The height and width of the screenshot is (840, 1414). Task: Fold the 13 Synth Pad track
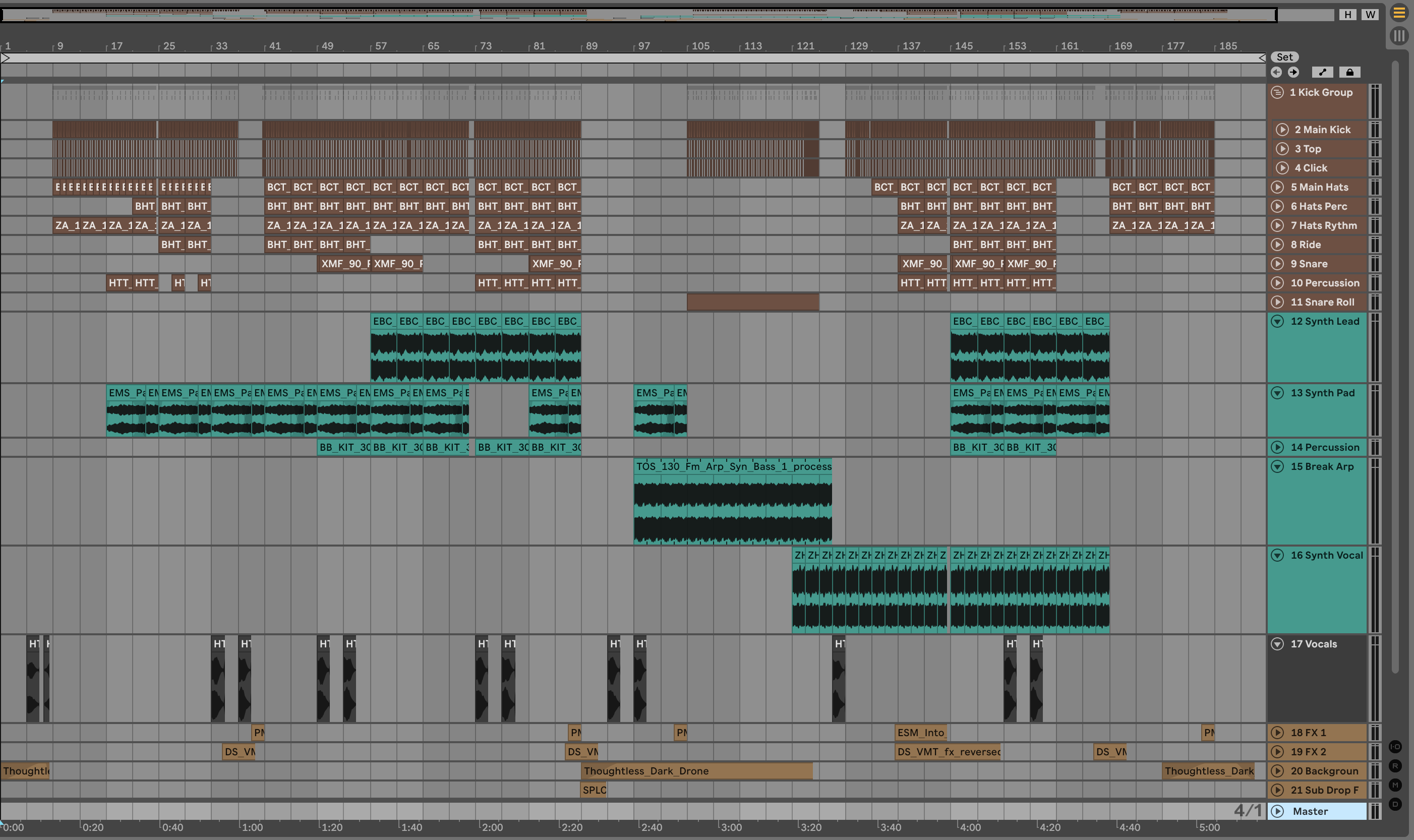1277,392
